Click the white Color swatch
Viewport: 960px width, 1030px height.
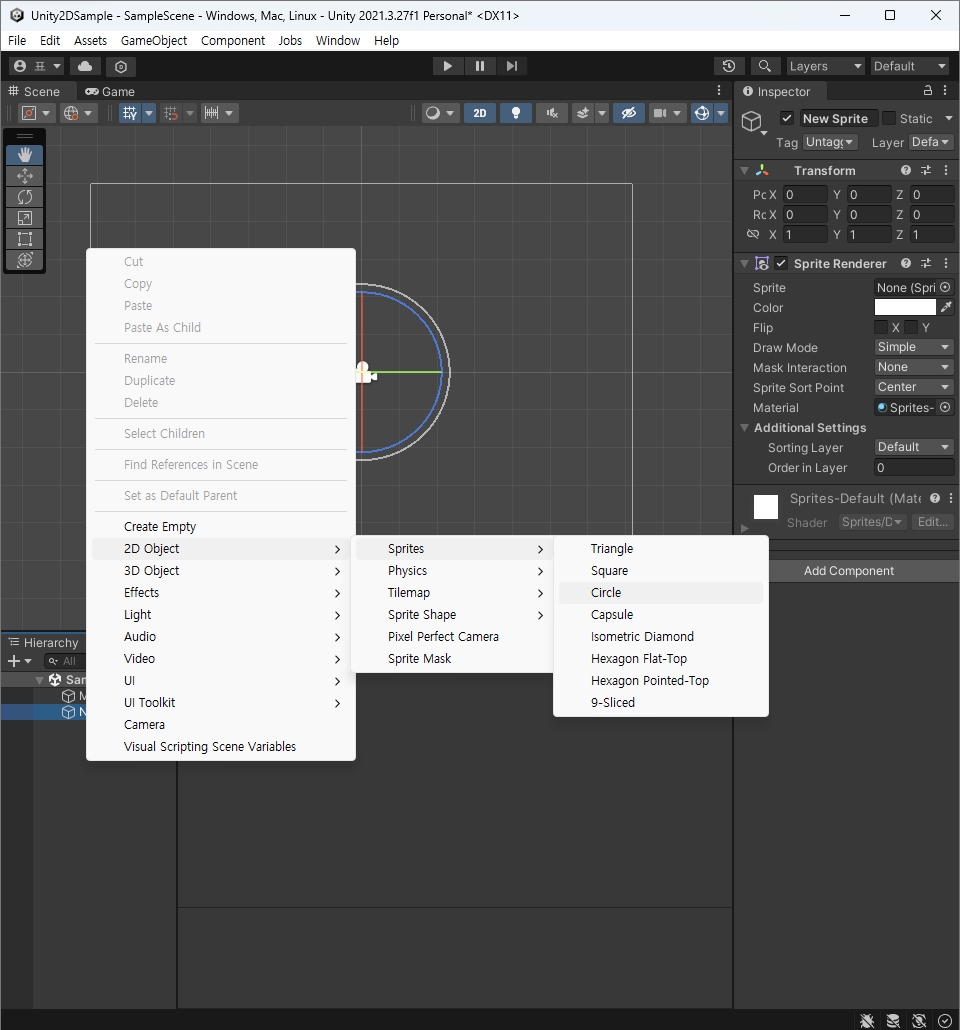click(x=905, y=307)
